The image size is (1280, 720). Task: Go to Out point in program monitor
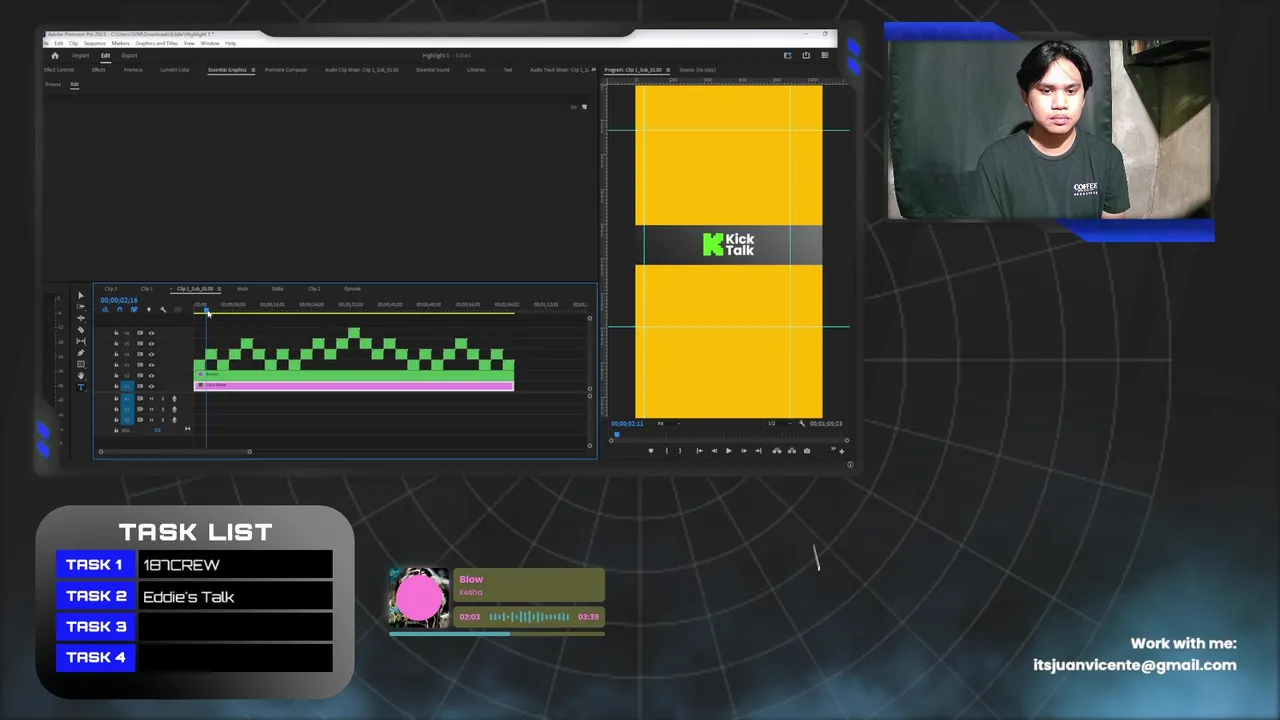tap(758, 451)
